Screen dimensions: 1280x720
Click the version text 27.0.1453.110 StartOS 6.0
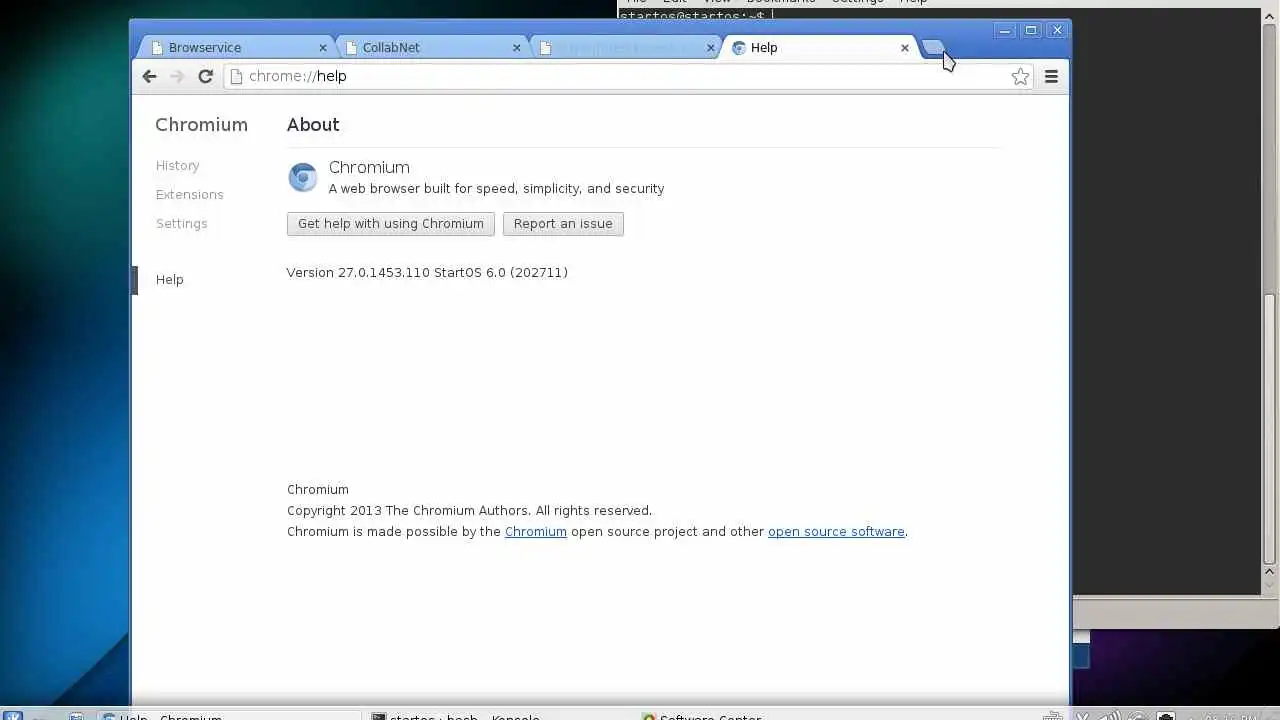click(427, 272)
